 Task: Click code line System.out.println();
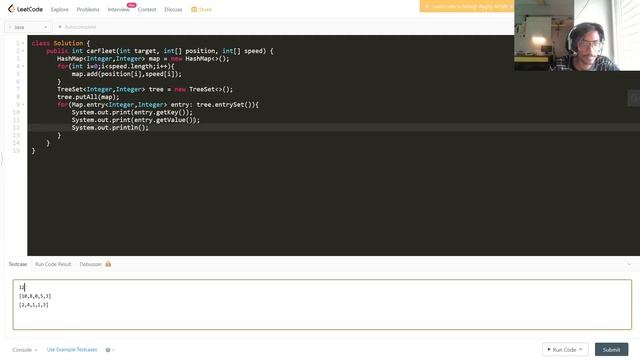click(x=110, y=127)
